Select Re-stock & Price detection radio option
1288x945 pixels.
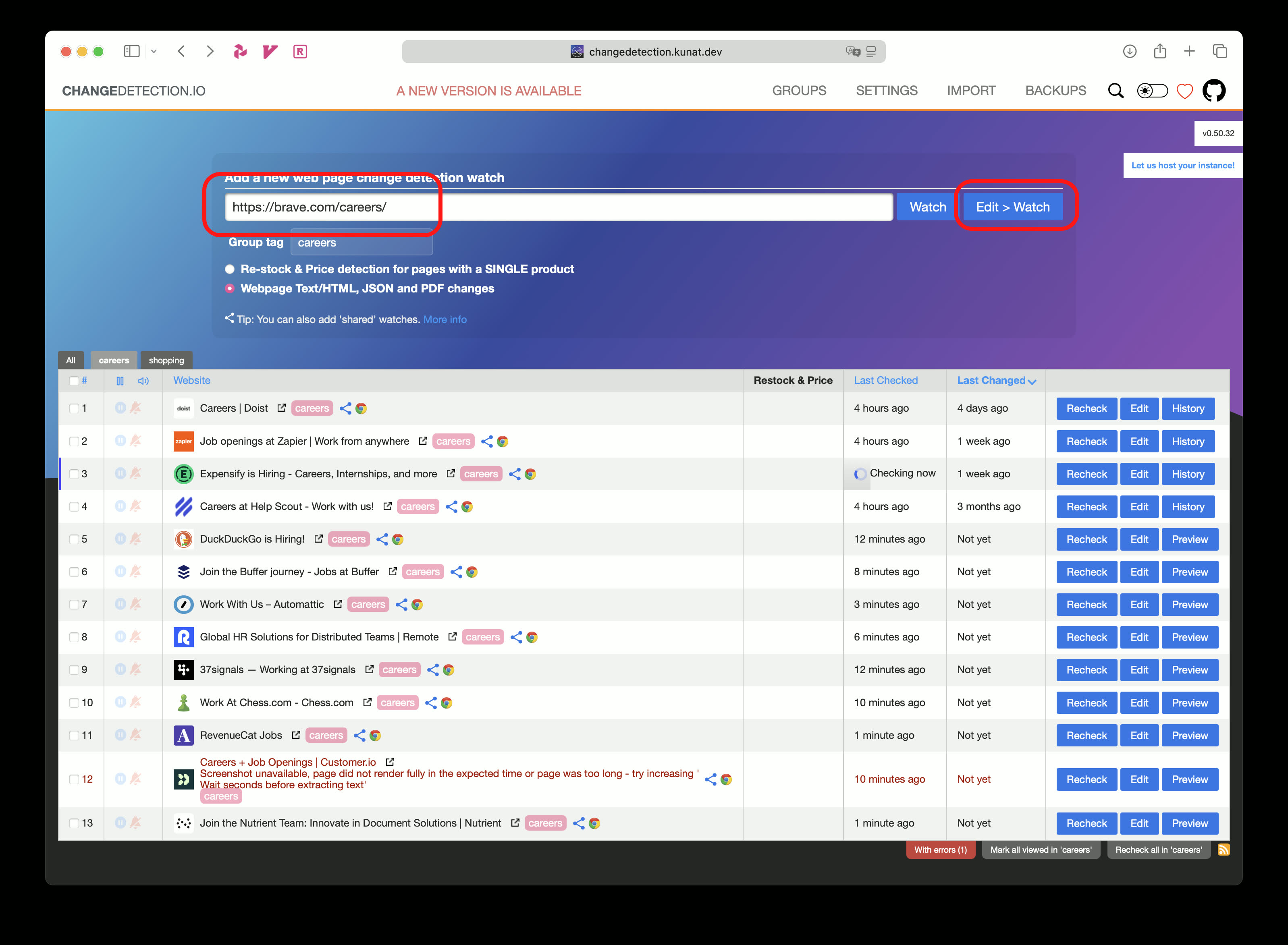(x=229, y=269)
